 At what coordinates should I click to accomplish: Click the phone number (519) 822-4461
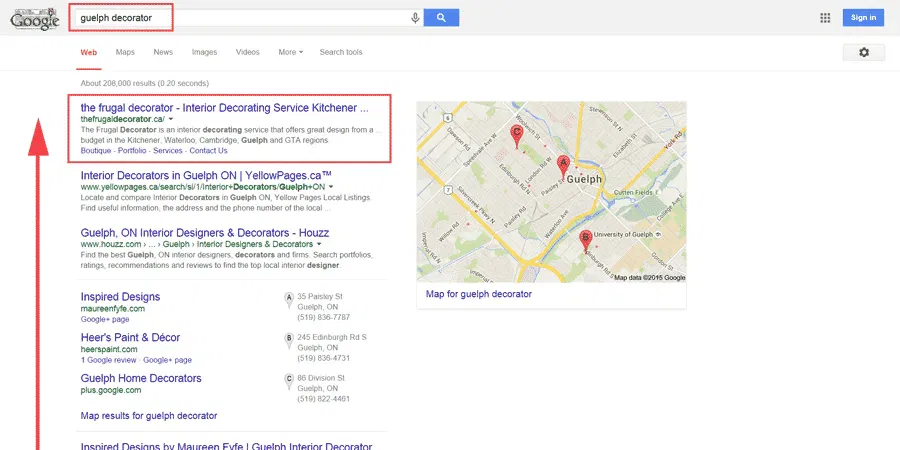(x=323, y=399)
